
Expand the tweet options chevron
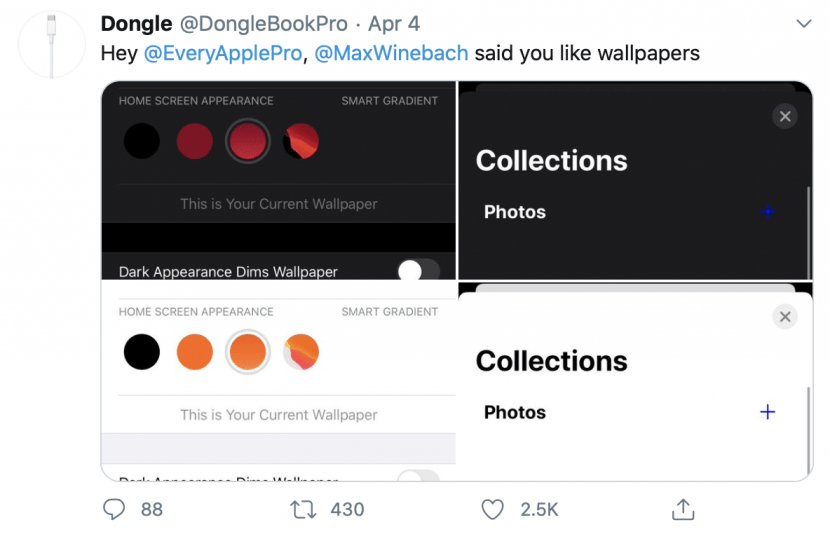pyautogui.click(x=804, y=23)
